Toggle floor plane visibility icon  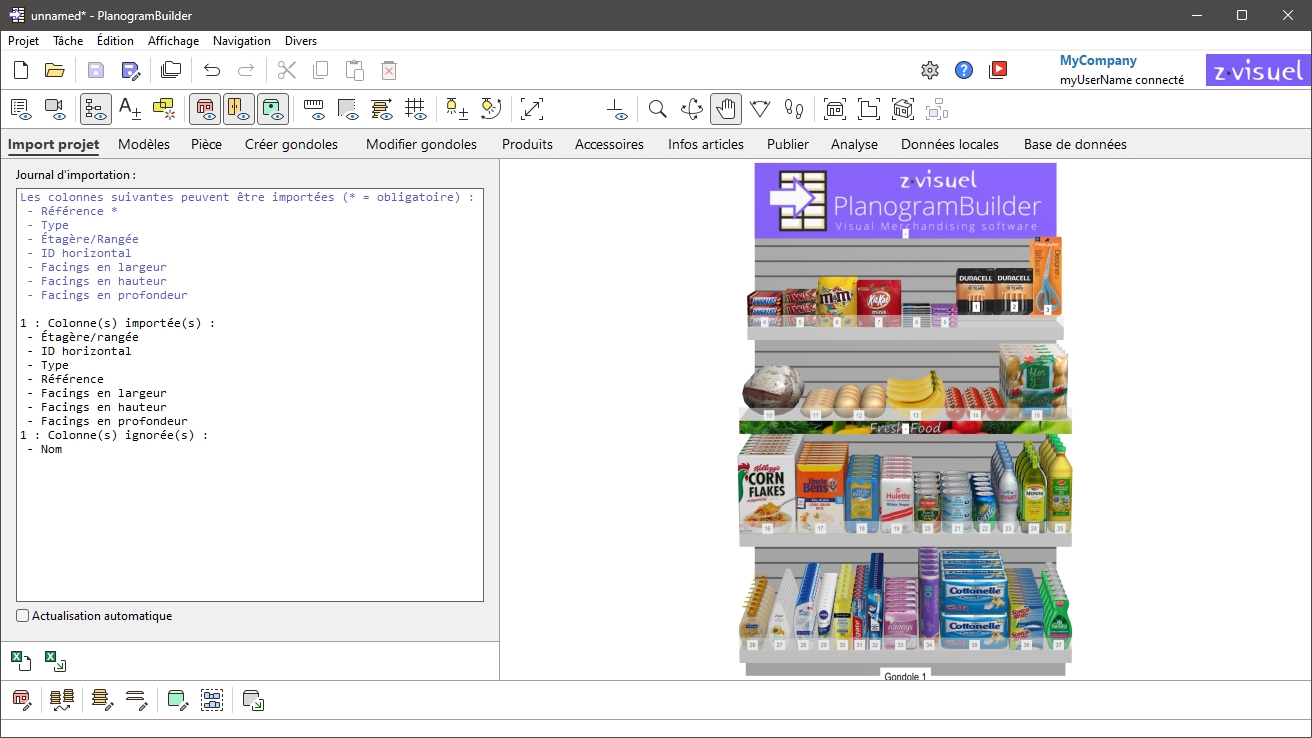(617, 109)
